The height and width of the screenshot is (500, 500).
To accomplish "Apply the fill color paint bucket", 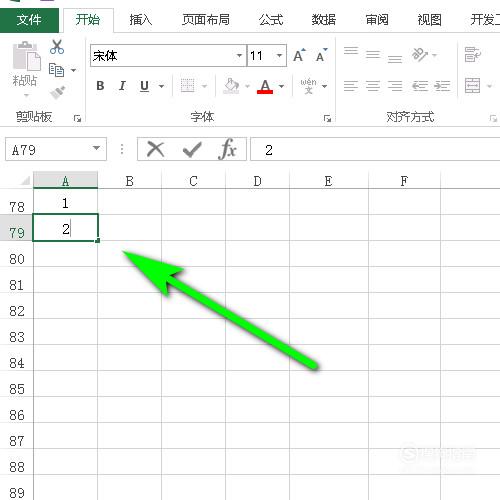I will coord(231,86).
